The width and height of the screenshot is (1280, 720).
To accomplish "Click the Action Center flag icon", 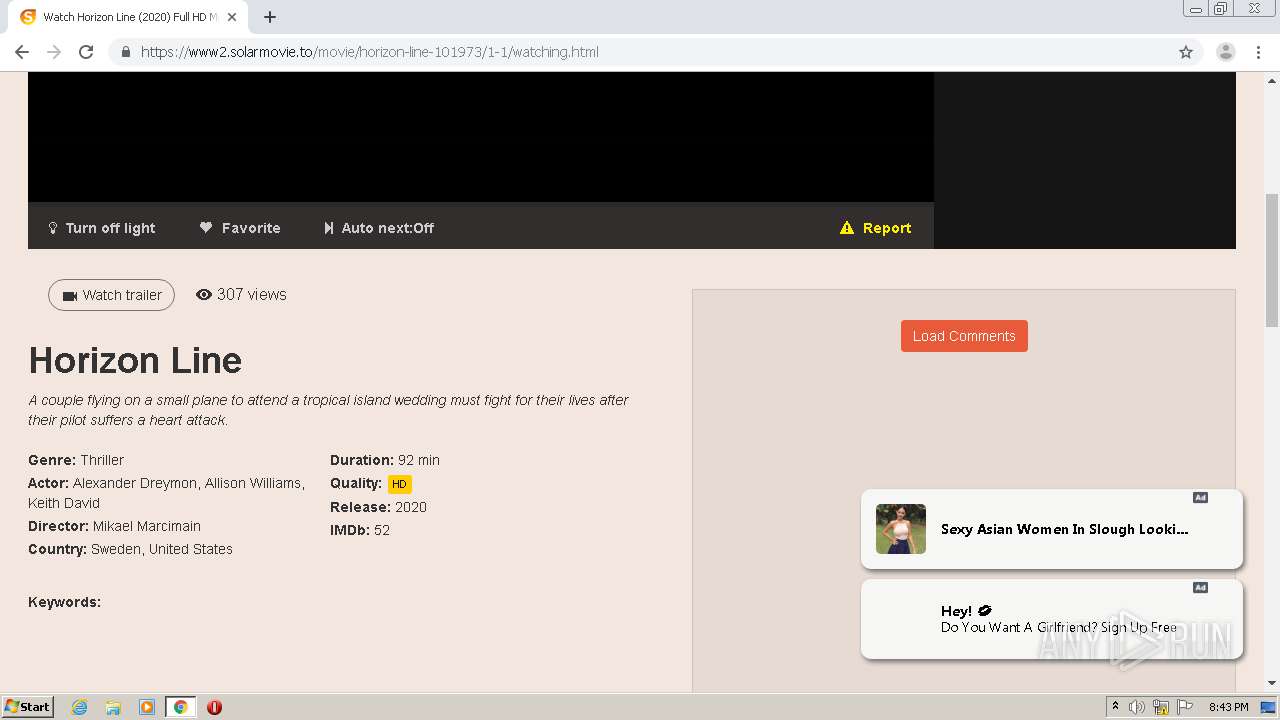I will tap(1185, 707).
